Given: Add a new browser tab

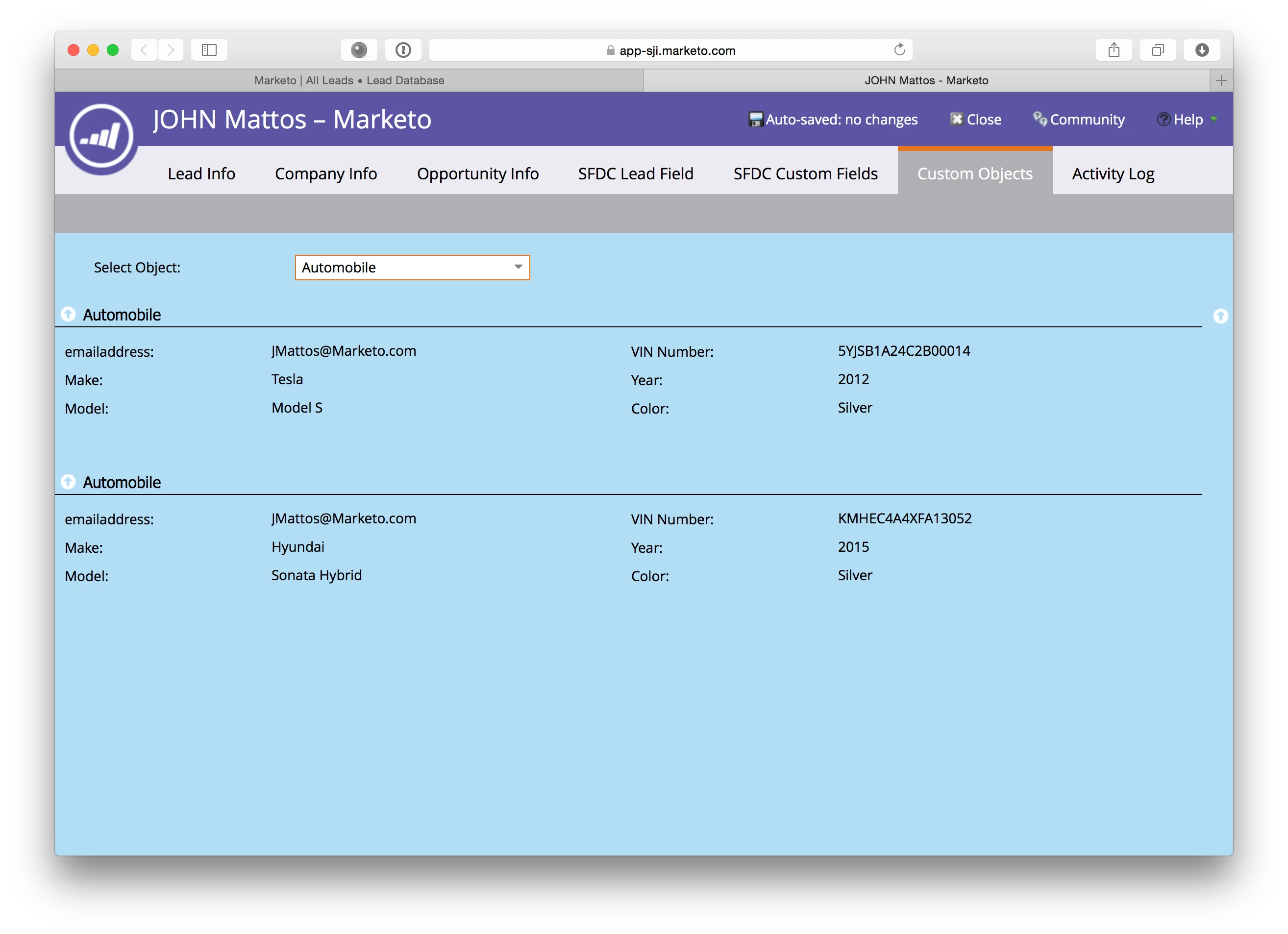Looking at the screenshot, I should click(1221, 81).
